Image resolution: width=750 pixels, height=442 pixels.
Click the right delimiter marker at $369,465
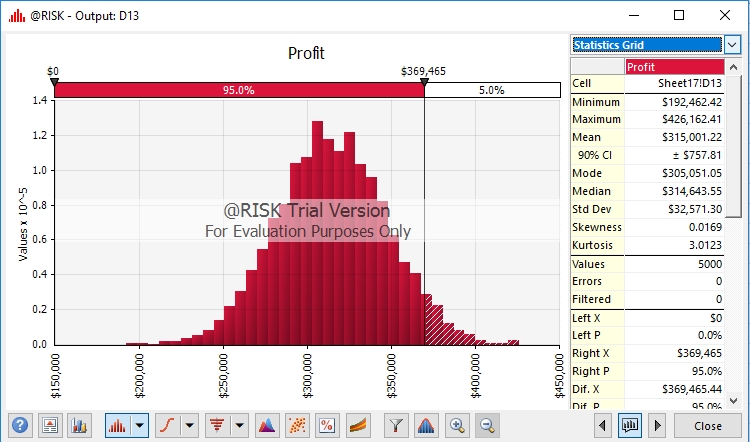click(424, 84)
